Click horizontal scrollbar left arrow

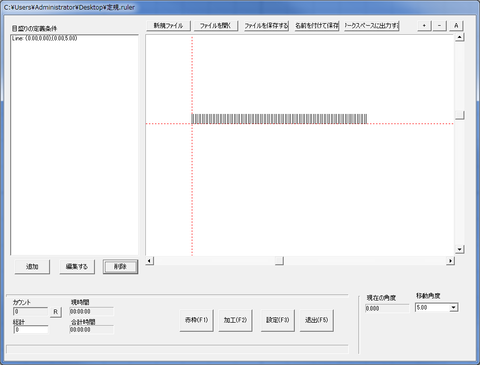click(x=150, y=261)
